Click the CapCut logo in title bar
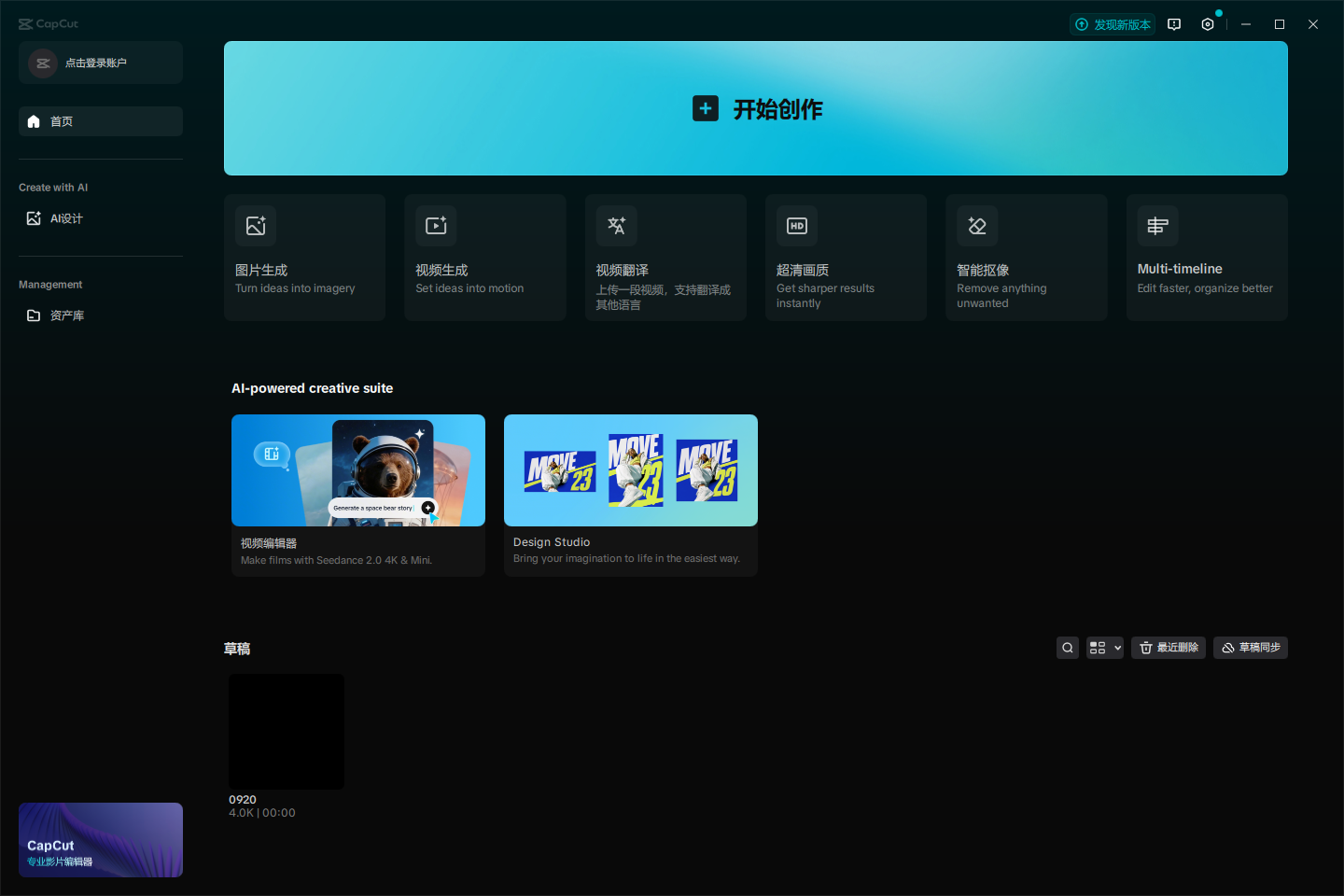 49,24
